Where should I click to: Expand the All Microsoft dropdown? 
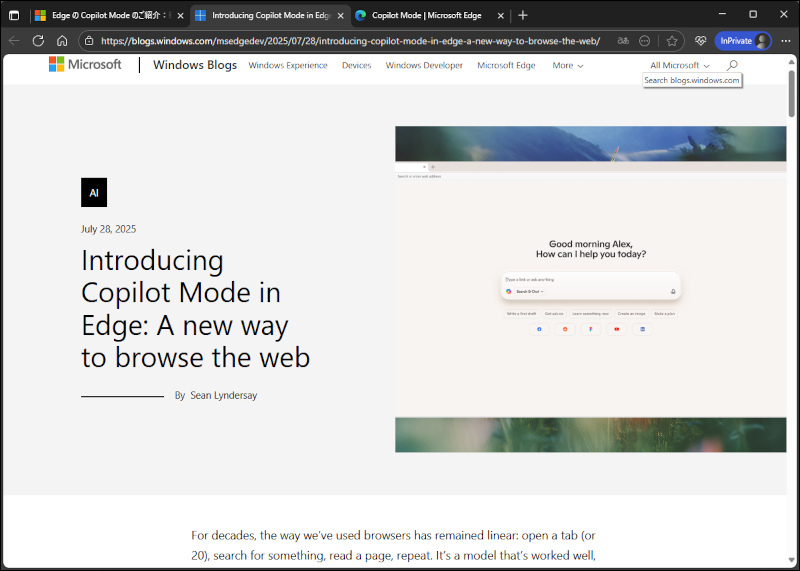(x=679, y=65)
